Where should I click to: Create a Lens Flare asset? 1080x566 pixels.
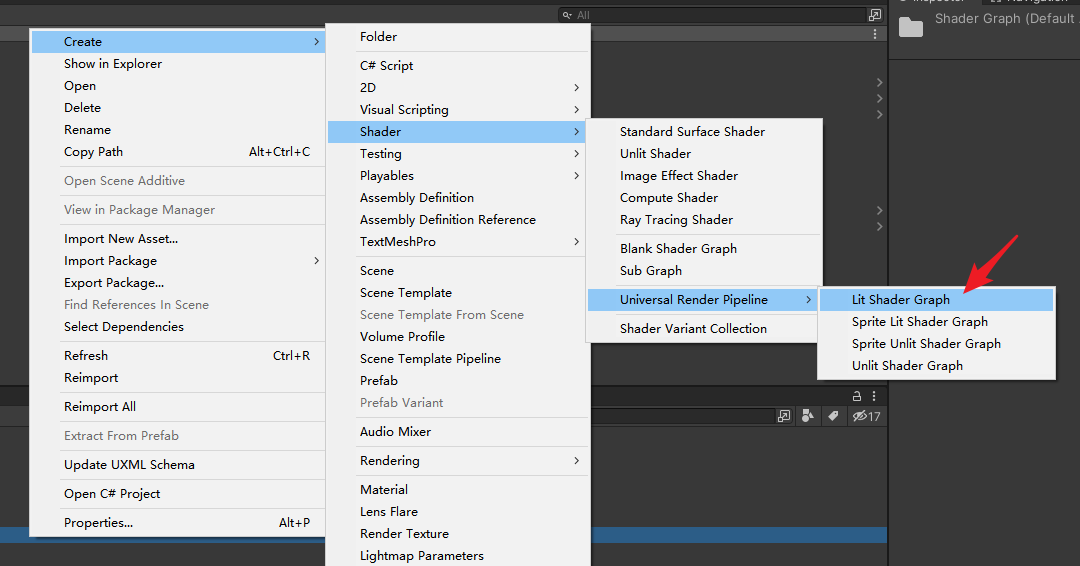coord(458,512)
